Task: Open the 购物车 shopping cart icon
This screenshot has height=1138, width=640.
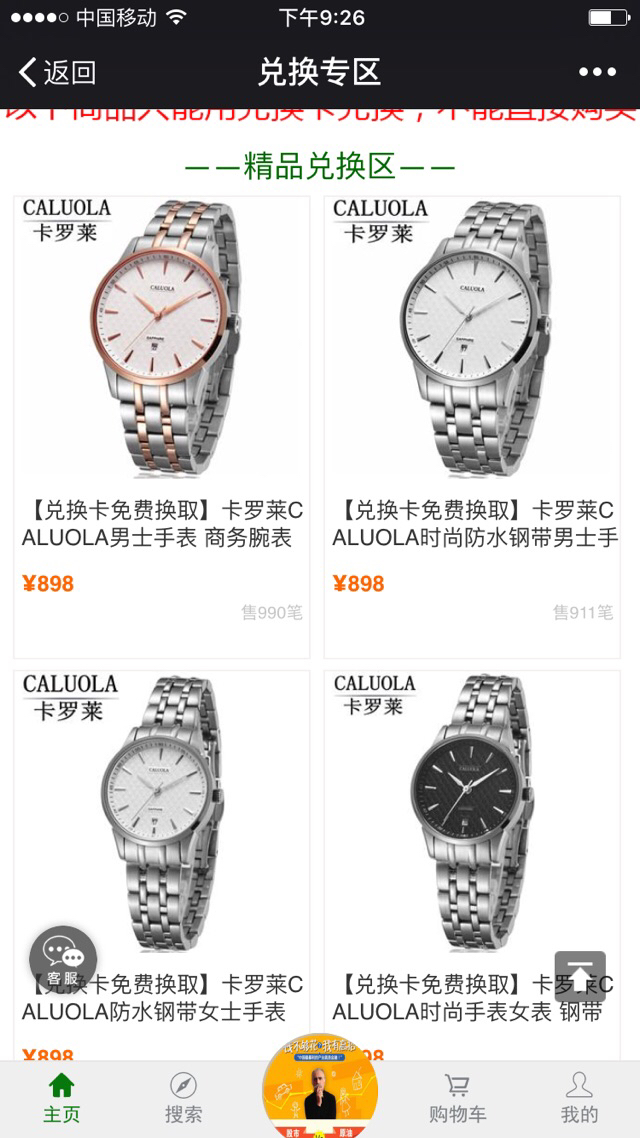Action: [x=457, y=1097]
